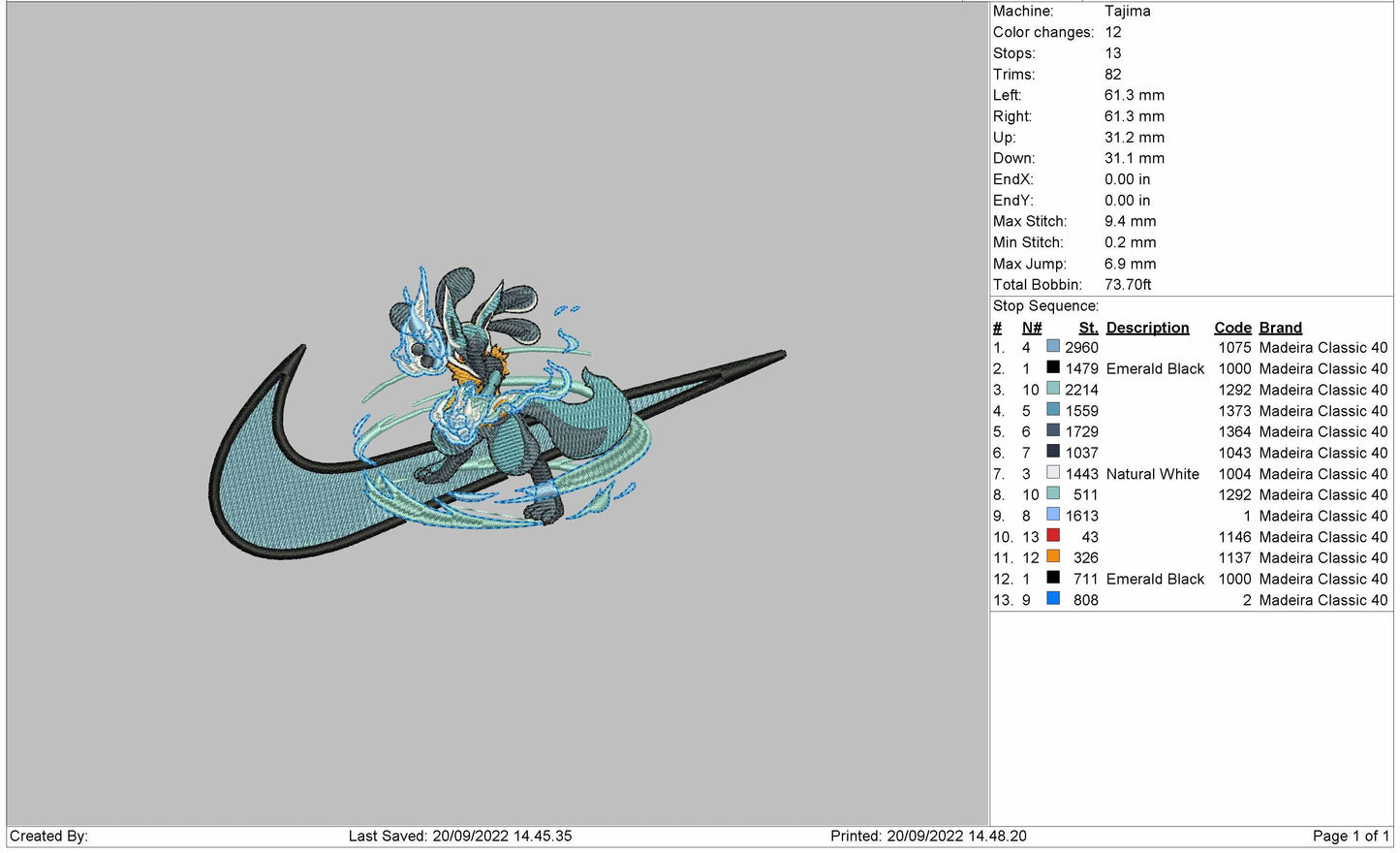Click the red swatch for code 1146

tap(1052, 536)
